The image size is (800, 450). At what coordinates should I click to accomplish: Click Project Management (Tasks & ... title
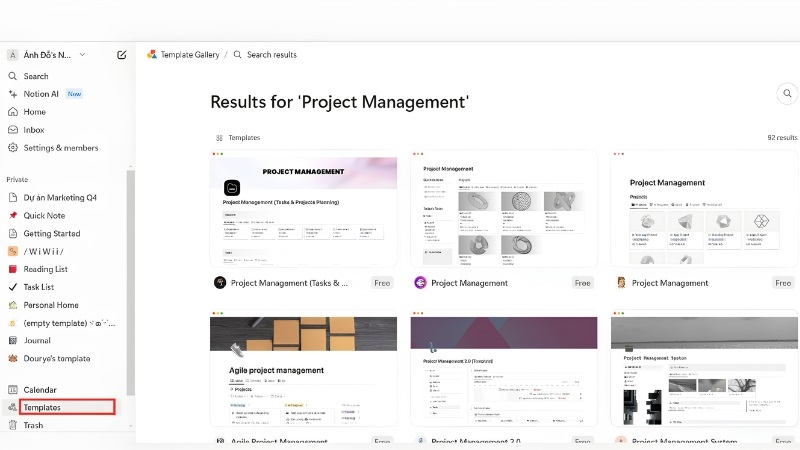coord(289,283)
